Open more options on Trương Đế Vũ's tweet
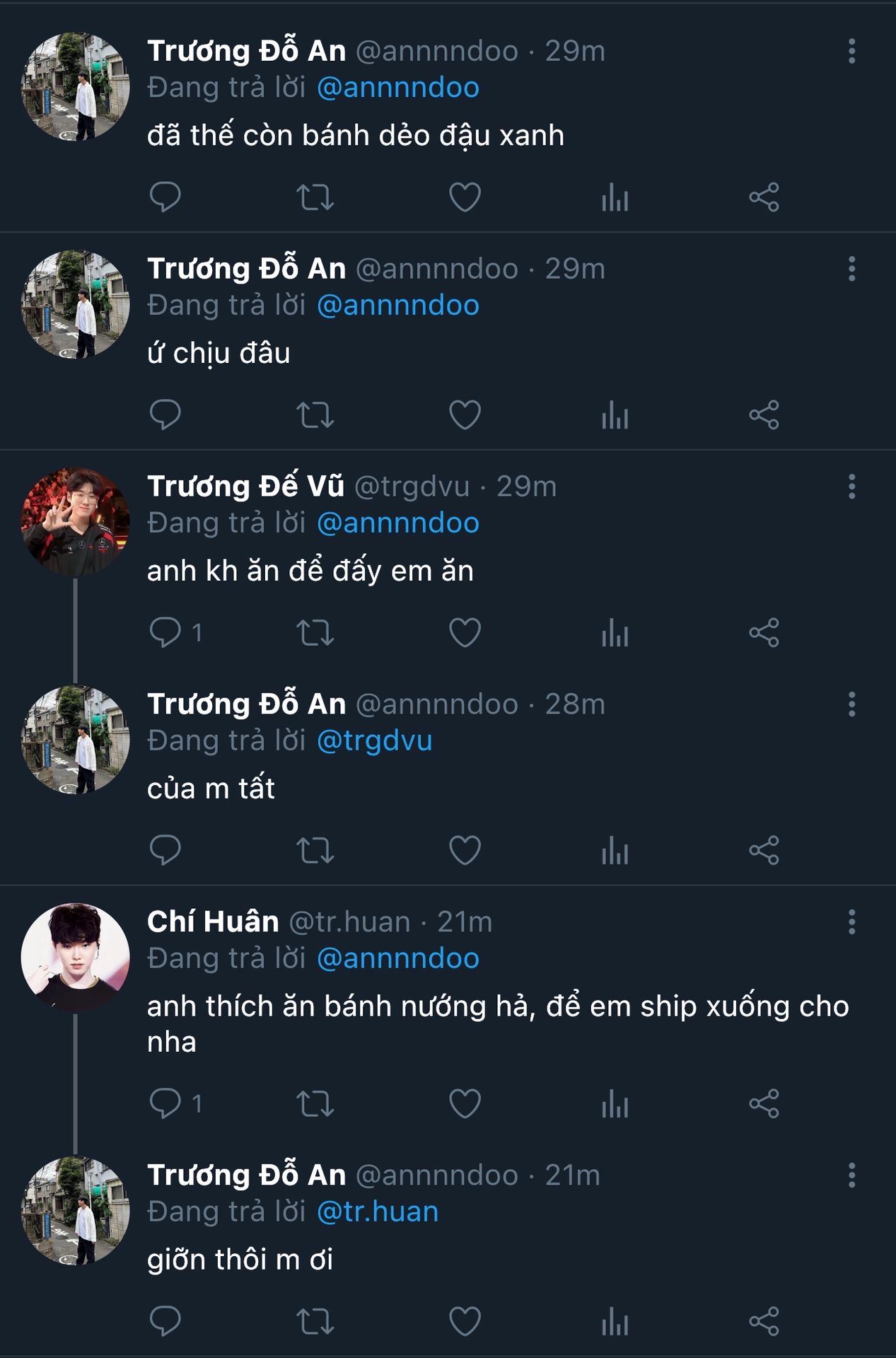Screen dimensions: 896x1358 coord(851,487)
